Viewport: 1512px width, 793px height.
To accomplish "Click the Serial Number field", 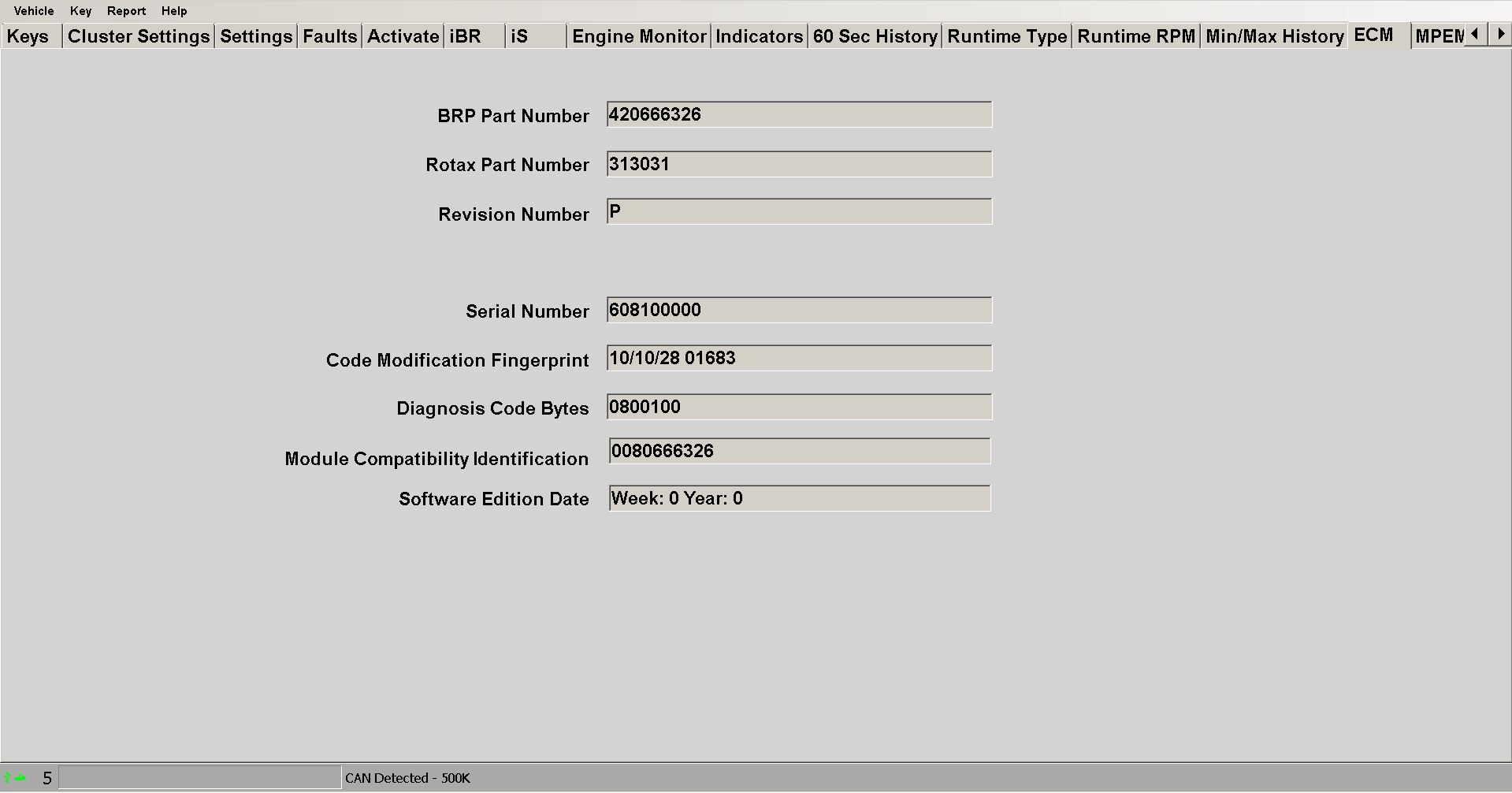I will [799, 310].
